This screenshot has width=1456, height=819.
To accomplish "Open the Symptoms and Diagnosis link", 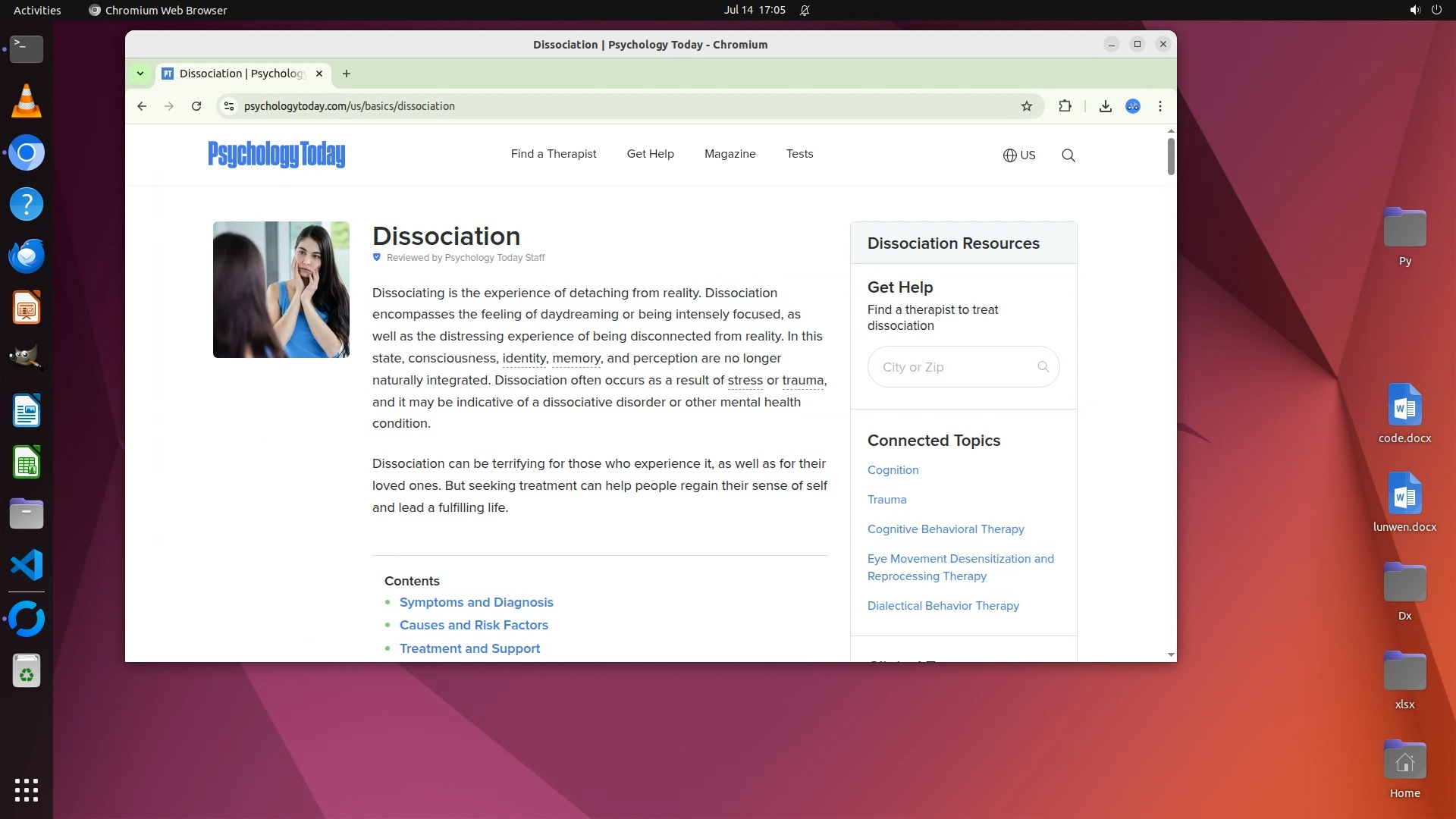I will click(476, 602).
